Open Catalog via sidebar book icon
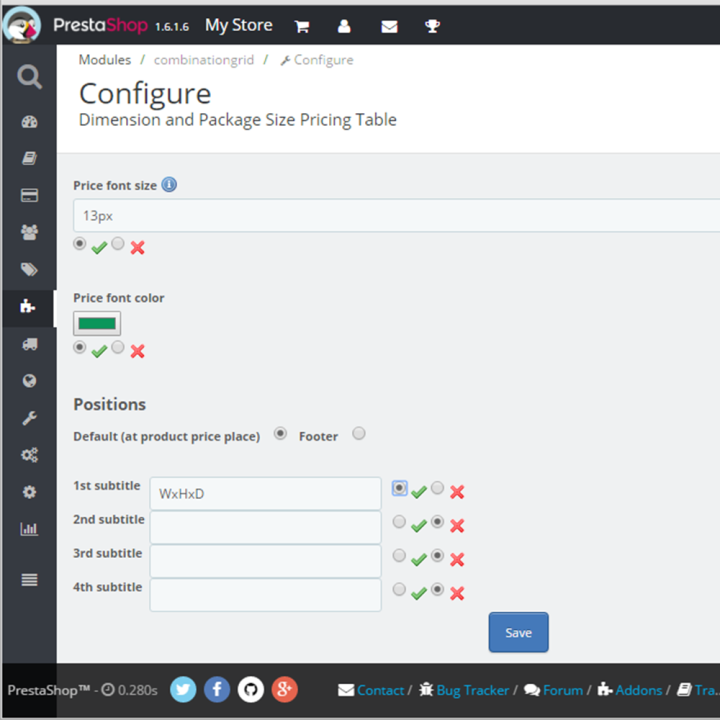This screenshot has height=720, width=720. (29, 158)
